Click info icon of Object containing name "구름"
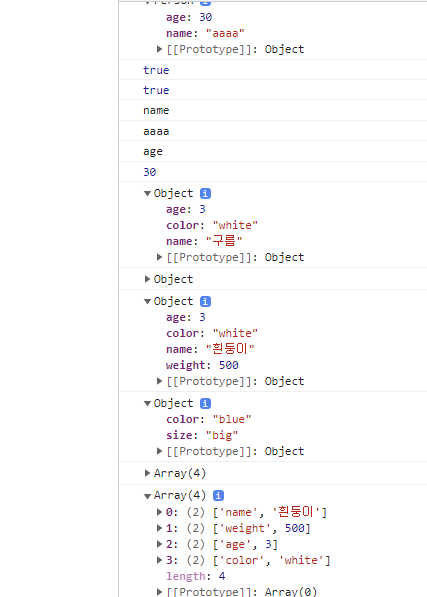 pos(206,193)
